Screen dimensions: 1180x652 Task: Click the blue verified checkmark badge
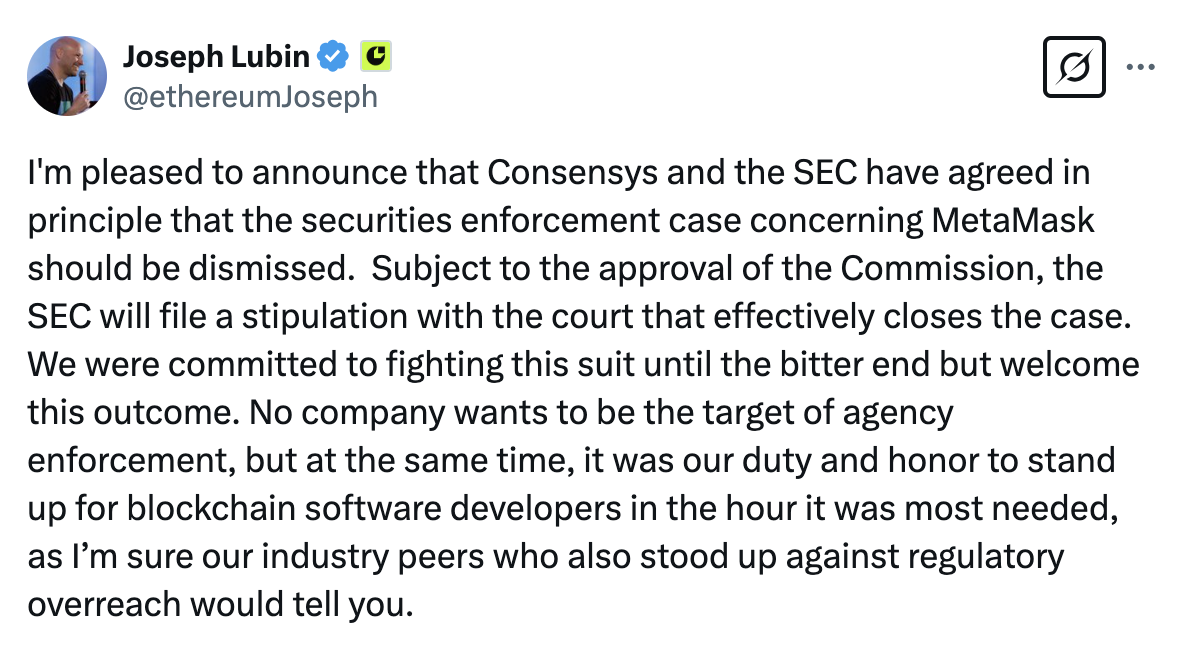tap(331, 58)
